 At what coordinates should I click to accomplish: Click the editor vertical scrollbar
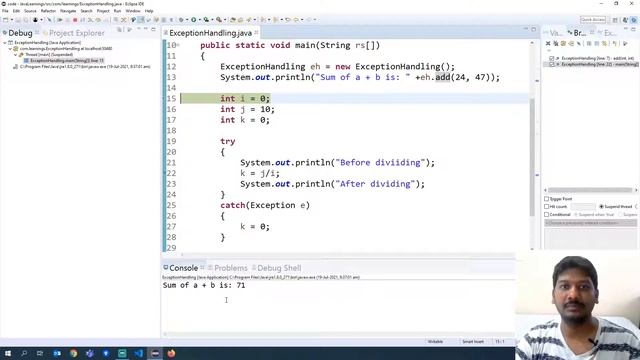click(x=532, y=157)
